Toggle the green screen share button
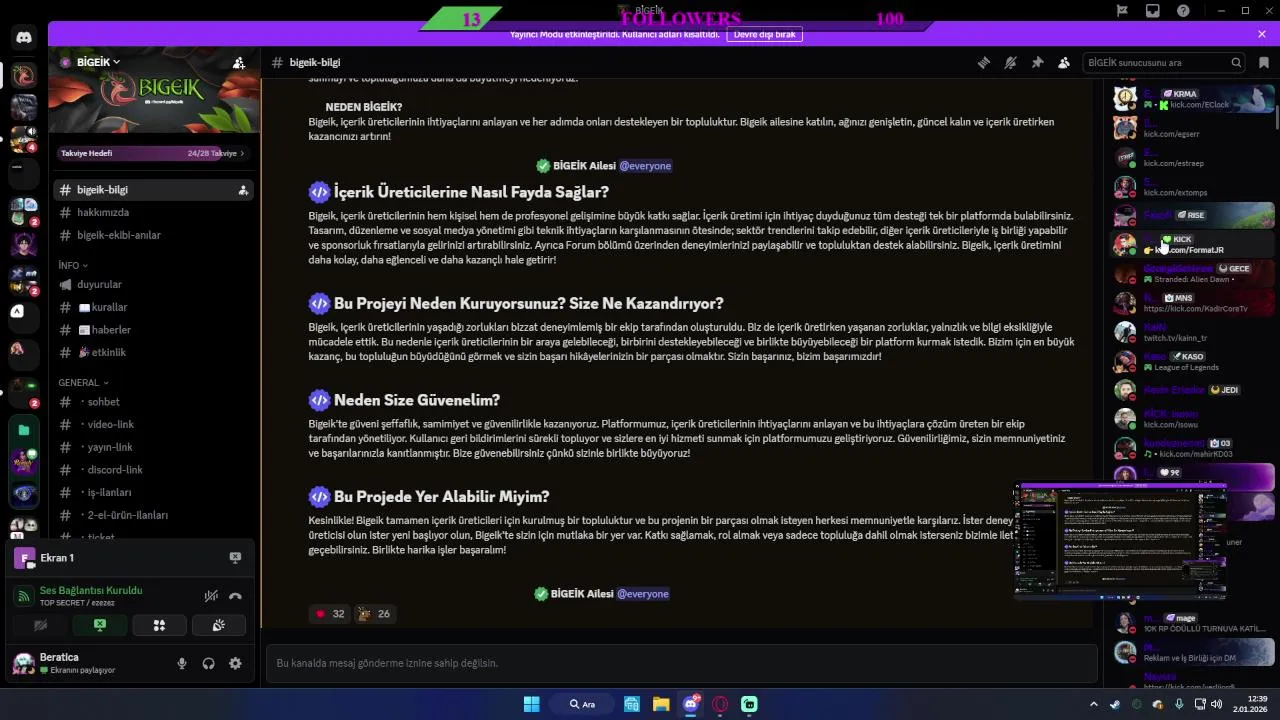The width and height of the screenshot is (1280, 720). [x=100, y=625]
